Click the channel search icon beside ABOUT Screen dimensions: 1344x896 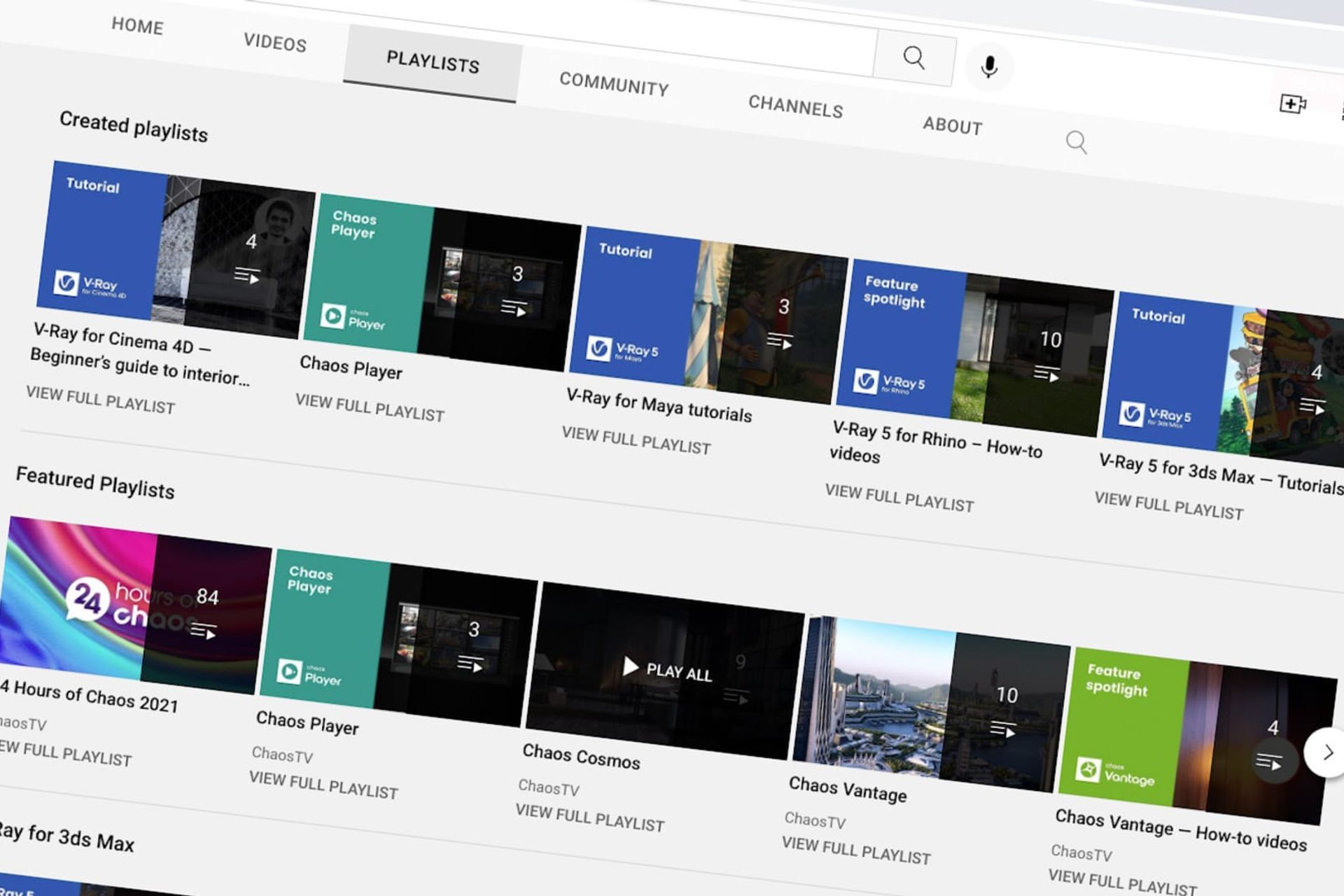click(1076, 142)
